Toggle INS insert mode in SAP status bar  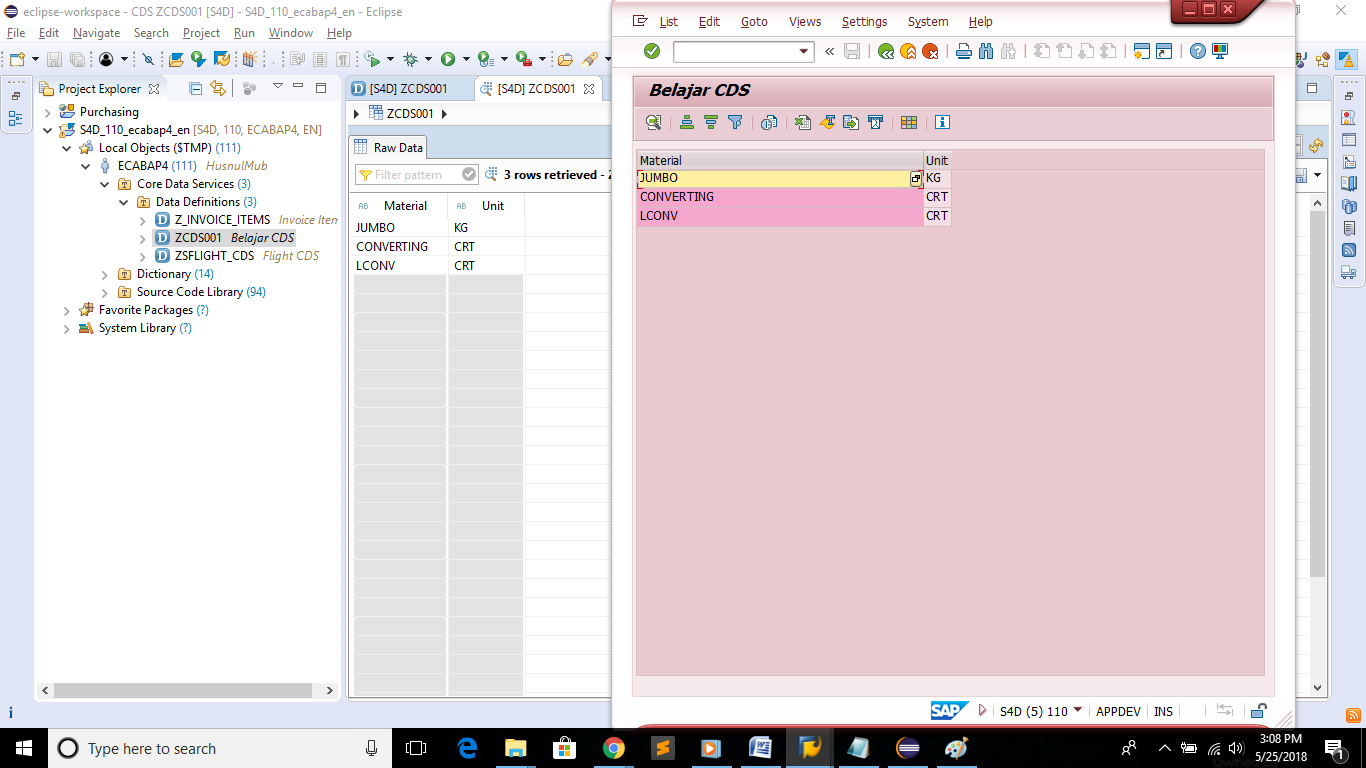(1163, 711)
